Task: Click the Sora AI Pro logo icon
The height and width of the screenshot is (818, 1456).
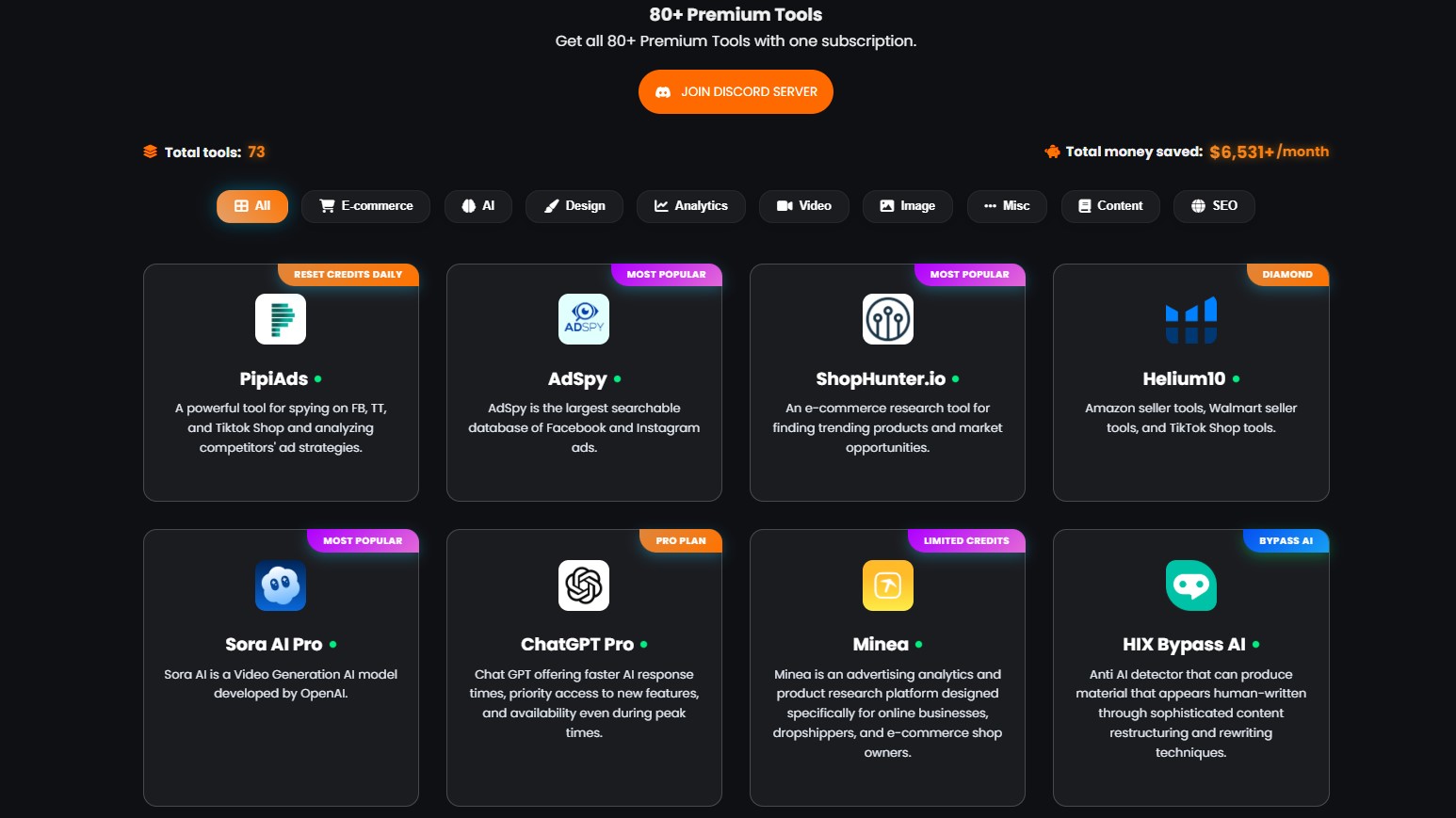Action: pos(281,585)
